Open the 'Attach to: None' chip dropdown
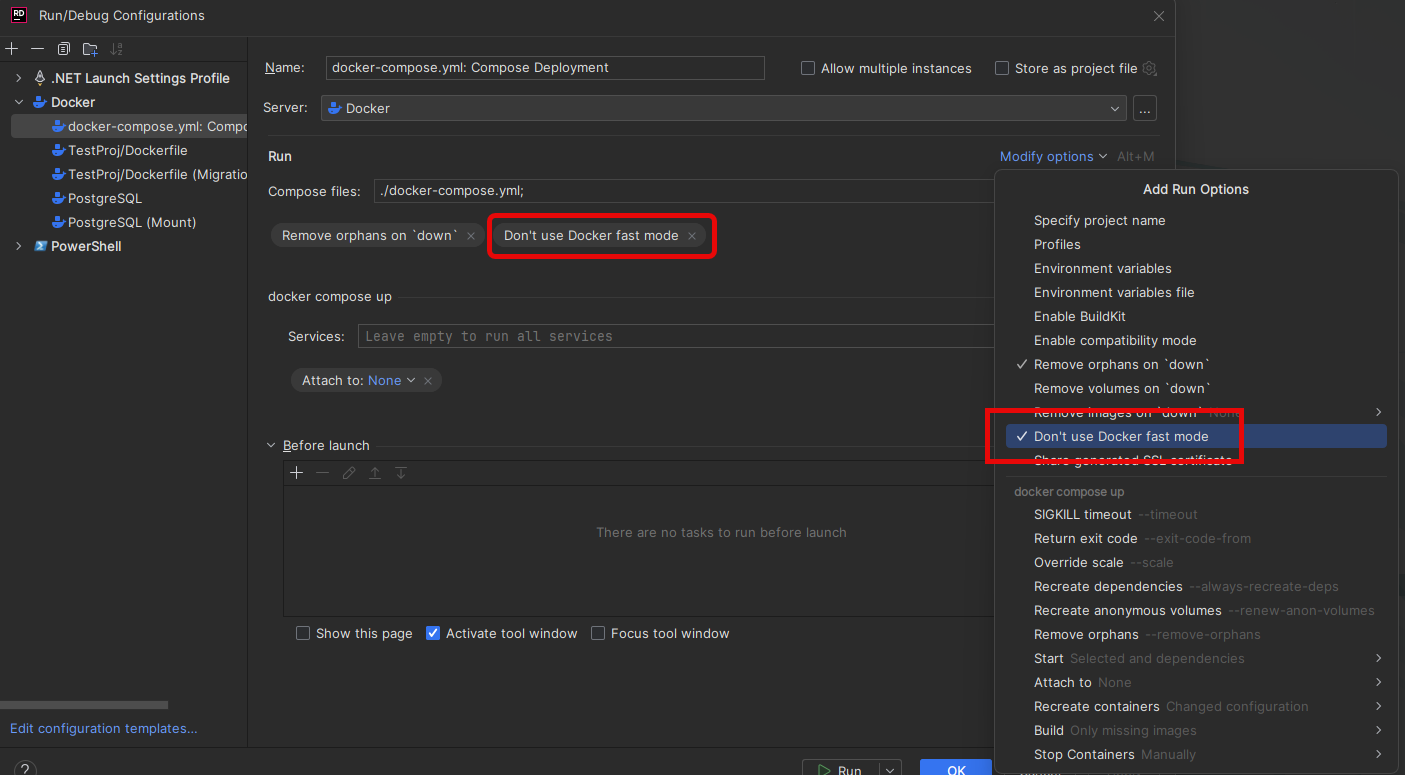This screenshot has height=775, width=1405. click(392, 381)
